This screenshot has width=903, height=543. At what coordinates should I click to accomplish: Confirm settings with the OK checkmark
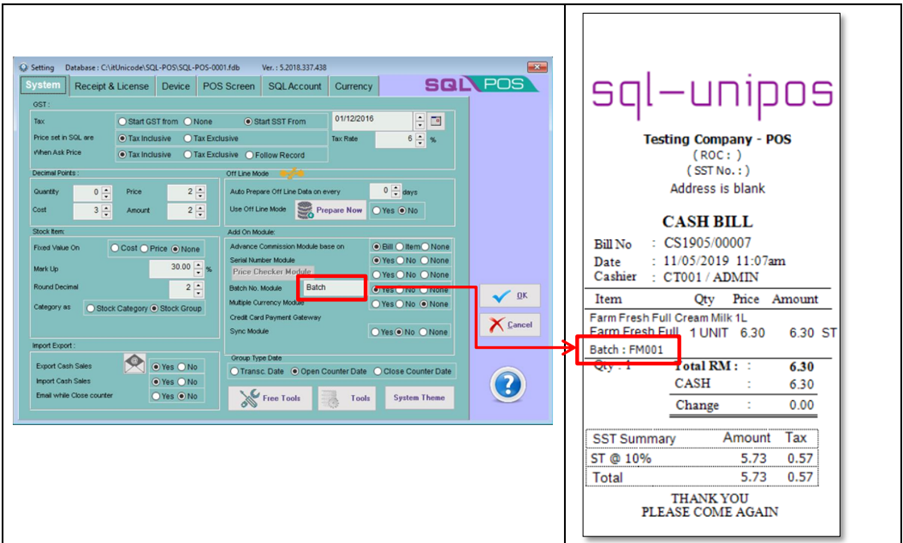(509, 296)
